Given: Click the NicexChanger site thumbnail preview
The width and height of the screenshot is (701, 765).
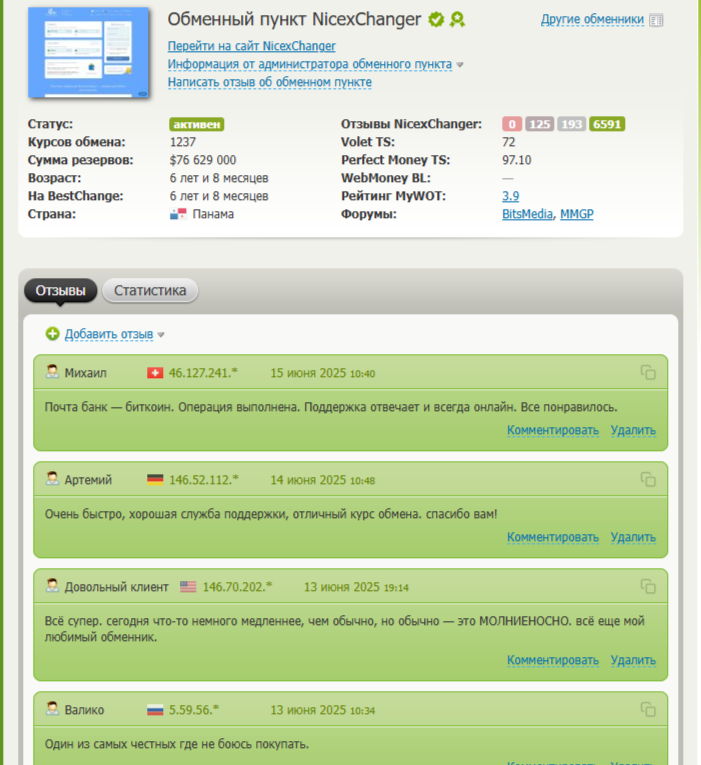Looking at the screenshot, I should pos(88,52).
